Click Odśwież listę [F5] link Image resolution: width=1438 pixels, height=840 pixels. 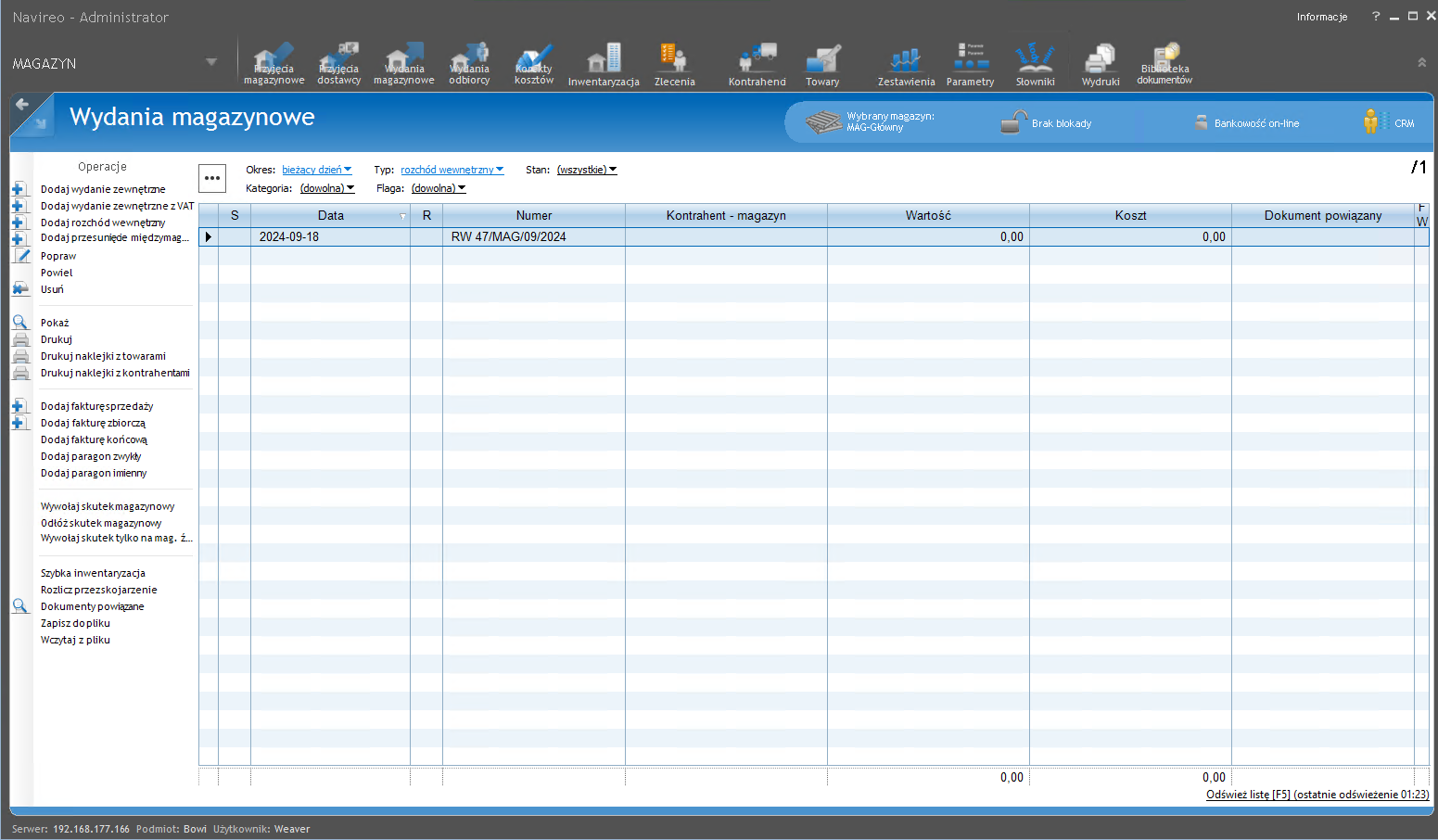tap(1317, 795)
